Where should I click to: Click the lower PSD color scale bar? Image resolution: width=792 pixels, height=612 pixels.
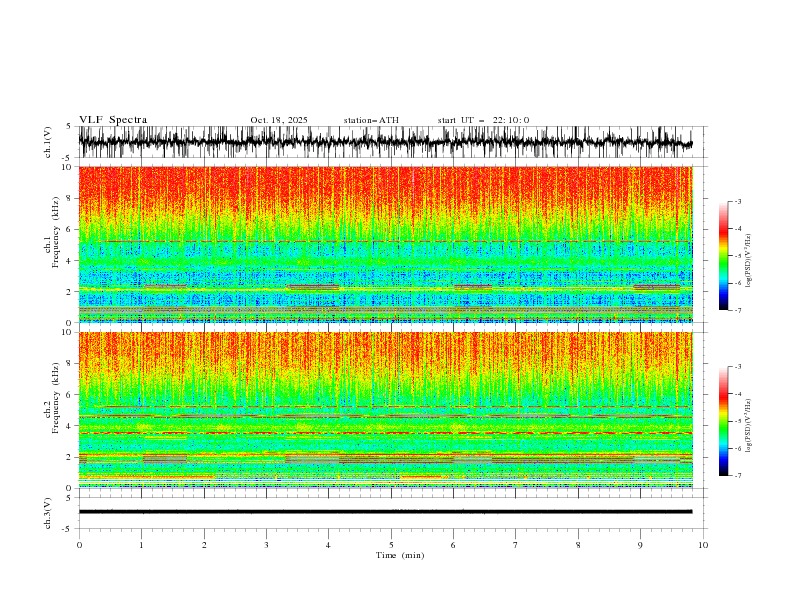(723, 421)
